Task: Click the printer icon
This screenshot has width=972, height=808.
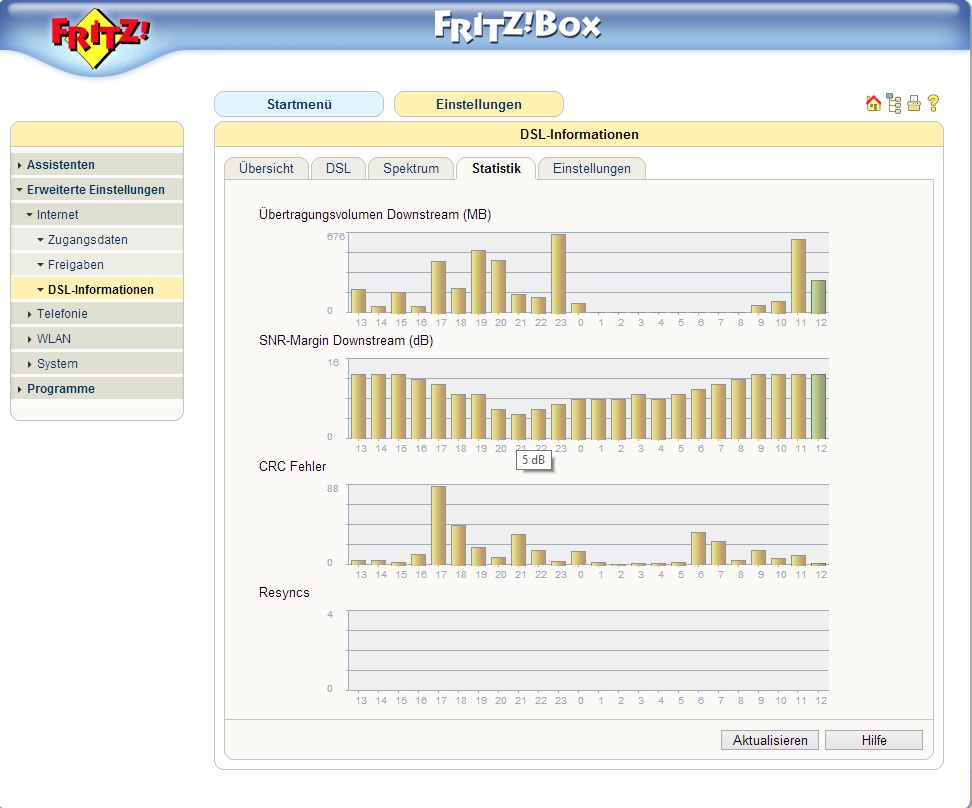Action: 914,104
